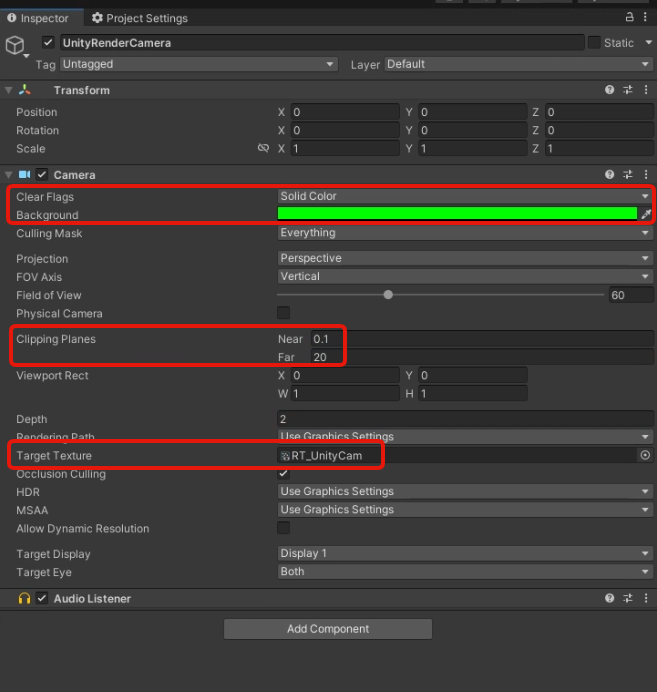Click the Background color eyedropper icon
This screenshot has height=692, width=657.
click(646, 214)
